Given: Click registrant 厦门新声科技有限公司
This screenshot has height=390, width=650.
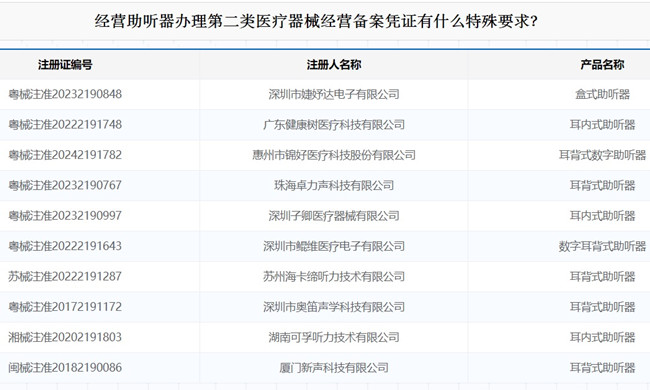Looking at the screenshot, I should click(x=334, y=368).
